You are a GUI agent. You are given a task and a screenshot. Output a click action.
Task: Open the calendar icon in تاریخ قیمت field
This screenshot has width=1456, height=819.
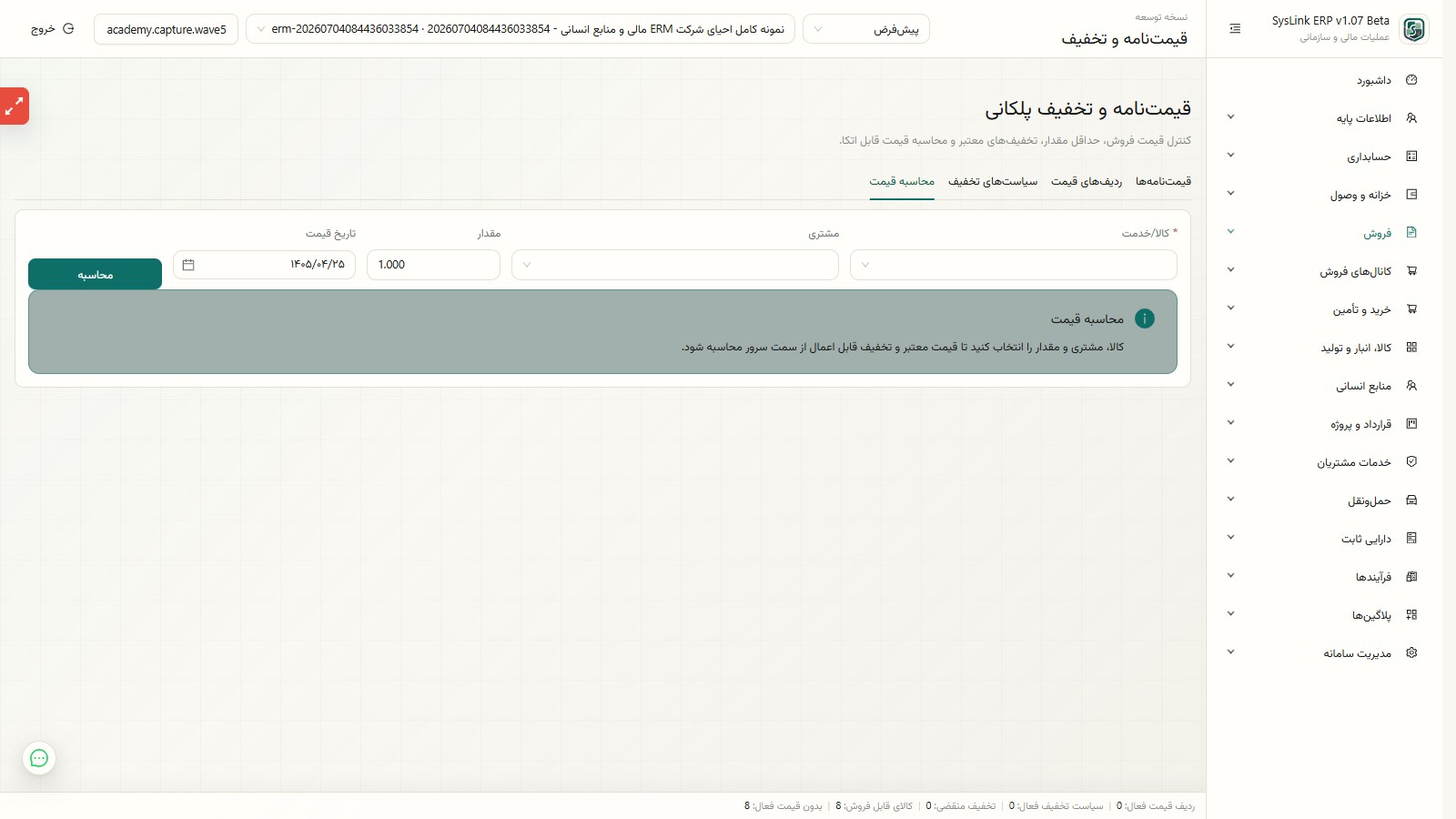click(188, 265)
